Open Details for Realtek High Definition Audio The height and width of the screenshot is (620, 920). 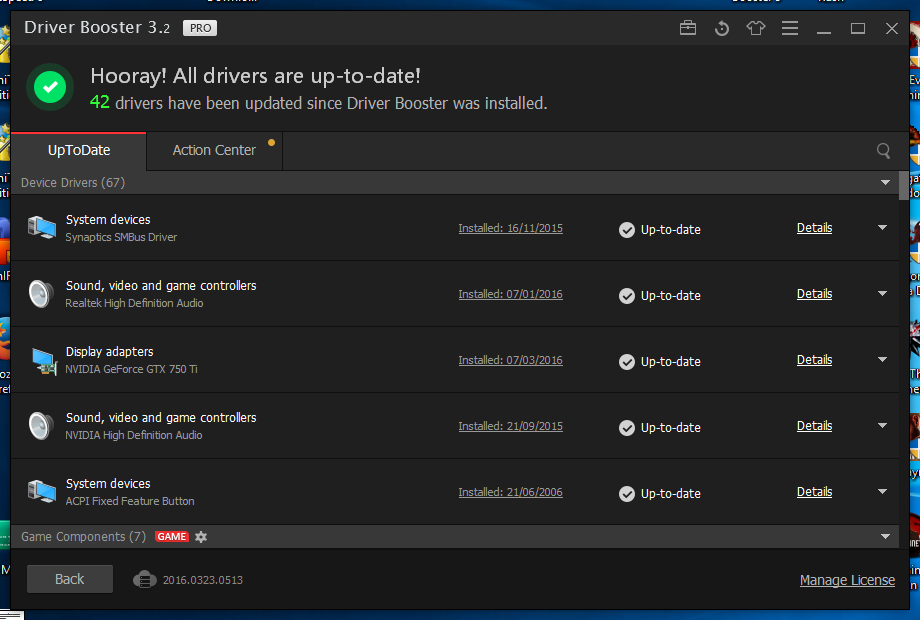(814, 293)
